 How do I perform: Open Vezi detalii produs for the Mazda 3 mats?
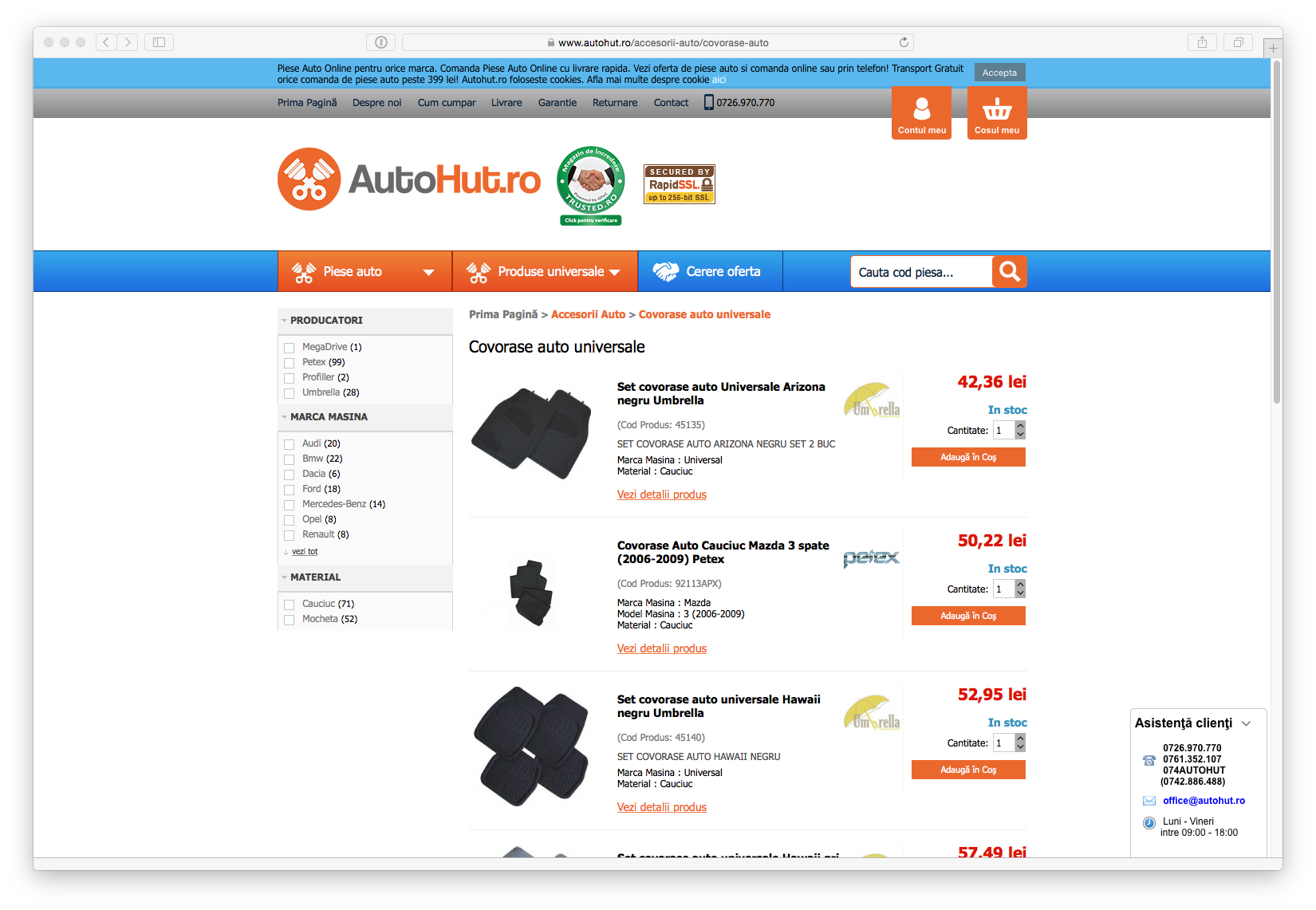coord(662,648)
